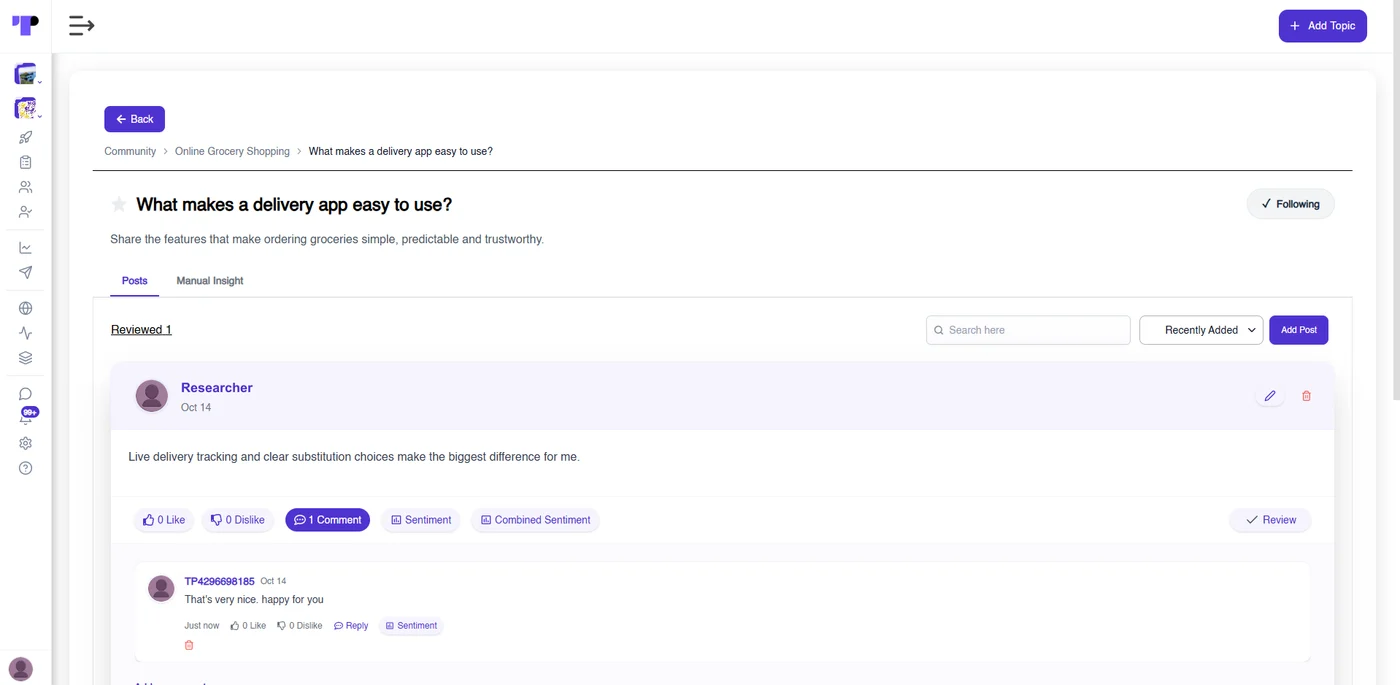Viewport: 1400px width, 685px height.
Task: Switch to the Manual Insight tab
Action: click(210, 281)
